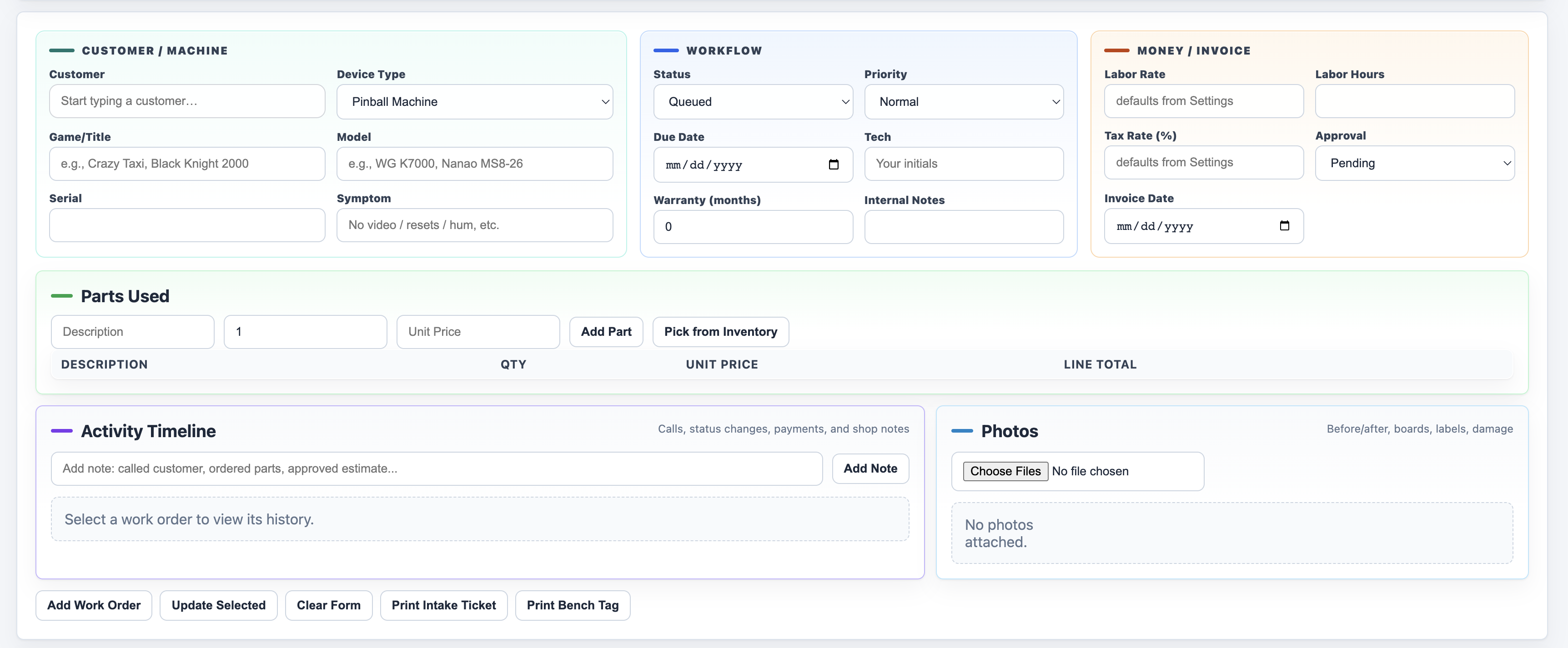
Task: Click the QTY column header
Action: point(513,364)
